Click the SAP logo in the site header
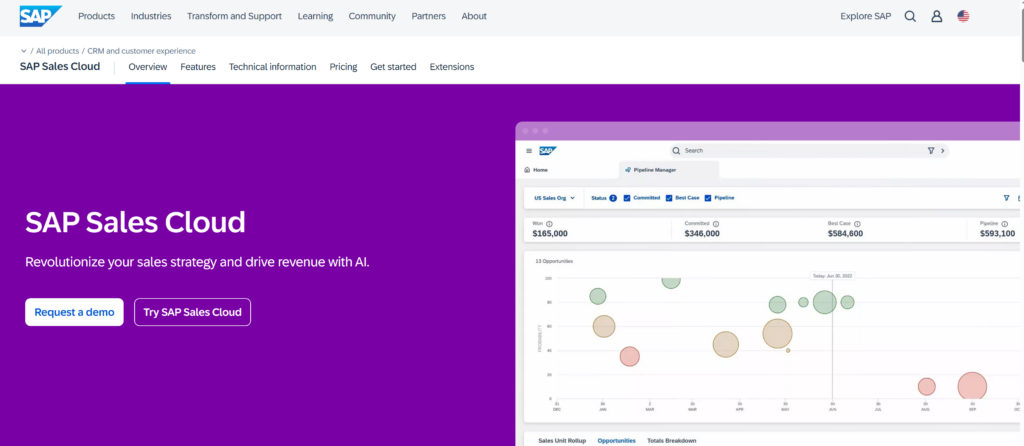 [40, 16]
